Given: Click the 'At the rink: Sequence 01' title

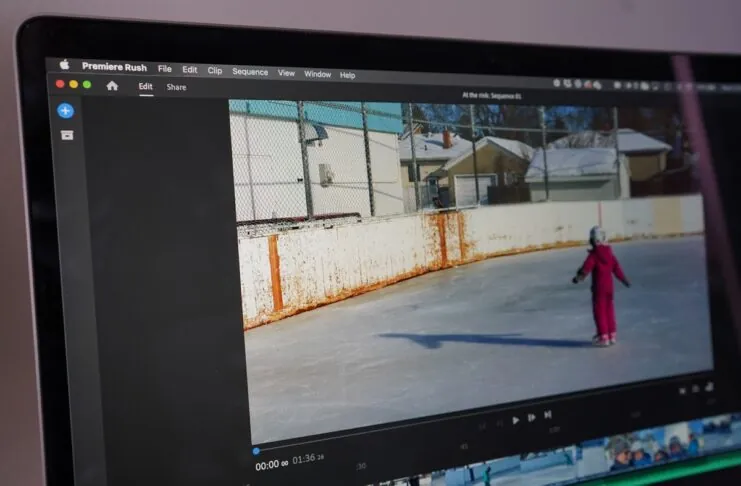Looking at the screenshot, I should tap(491, 95).
